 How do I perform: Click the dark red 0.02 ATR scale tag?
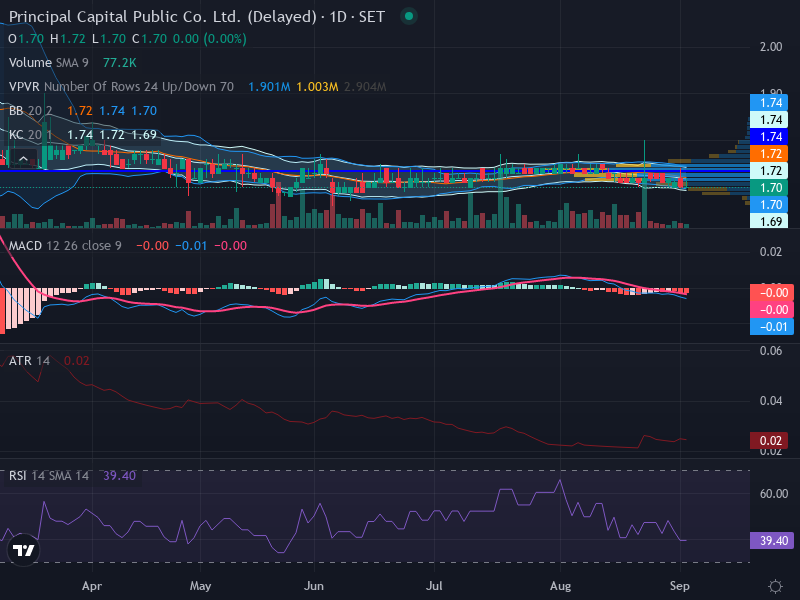pyautogui.click(x=771, y=441)
